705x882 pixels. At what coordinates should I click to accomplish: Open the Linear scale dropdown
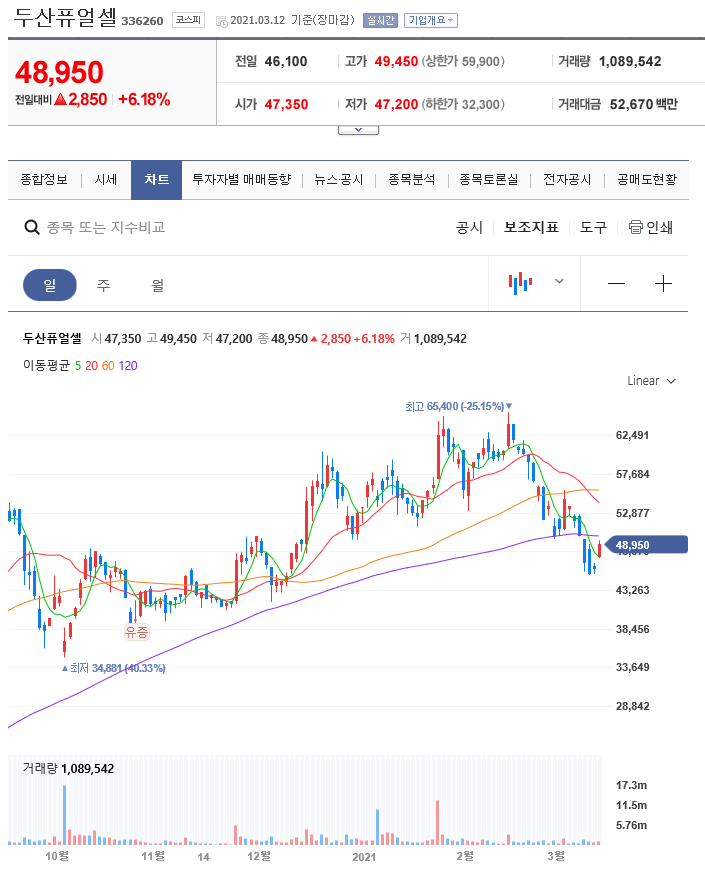tap(651, 381)
